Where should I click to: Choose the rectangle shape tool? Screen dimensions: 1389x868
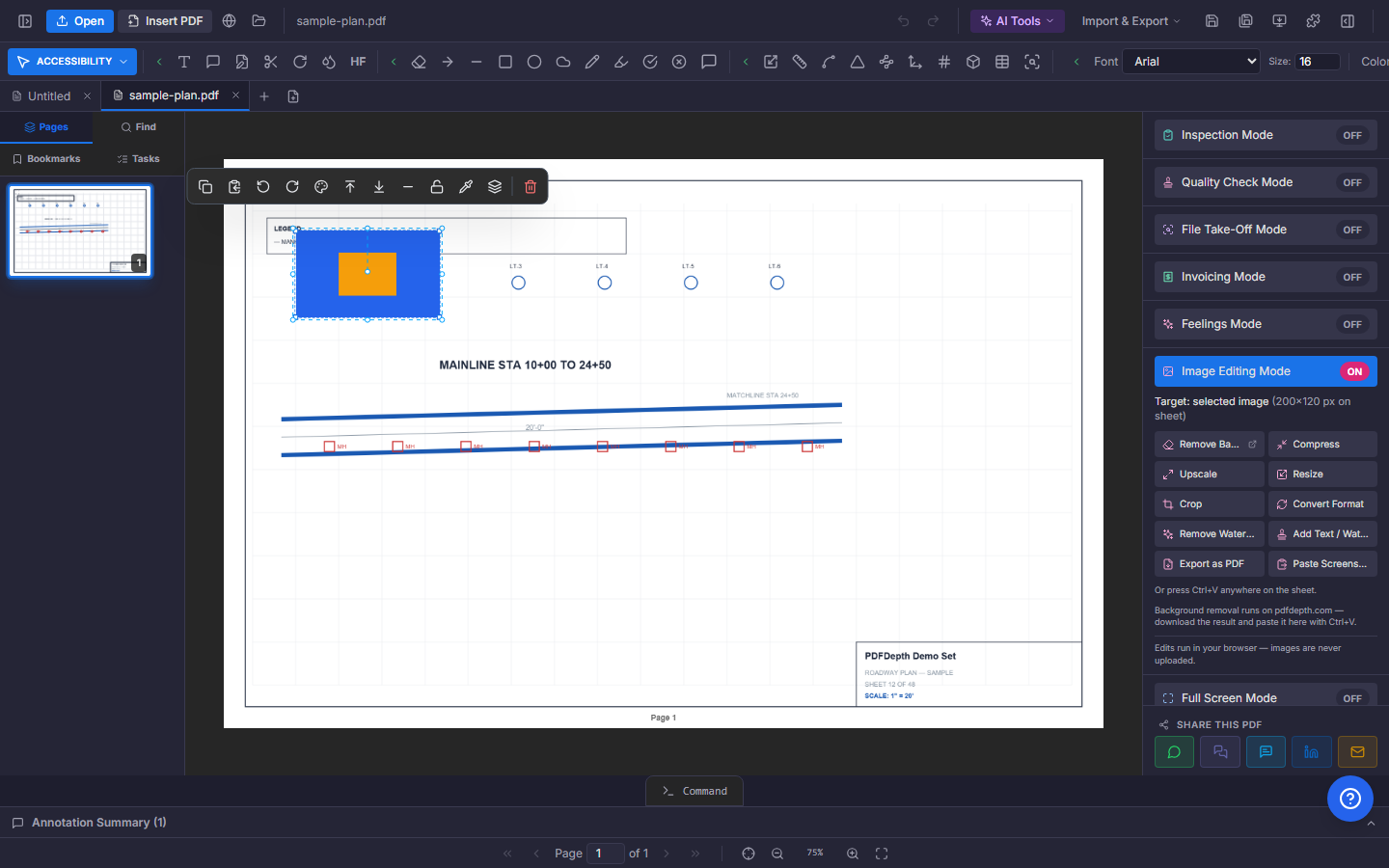click(505, 62)
